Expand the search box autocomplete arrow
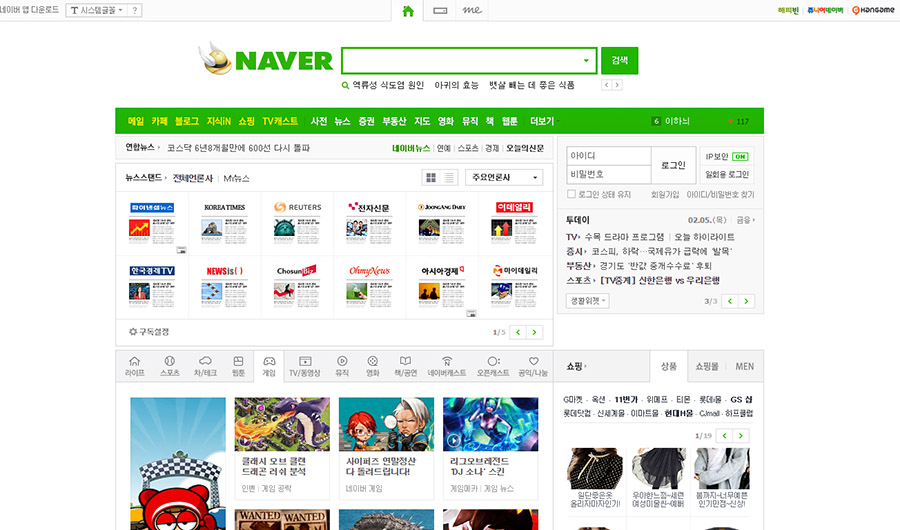 (586, 60)
